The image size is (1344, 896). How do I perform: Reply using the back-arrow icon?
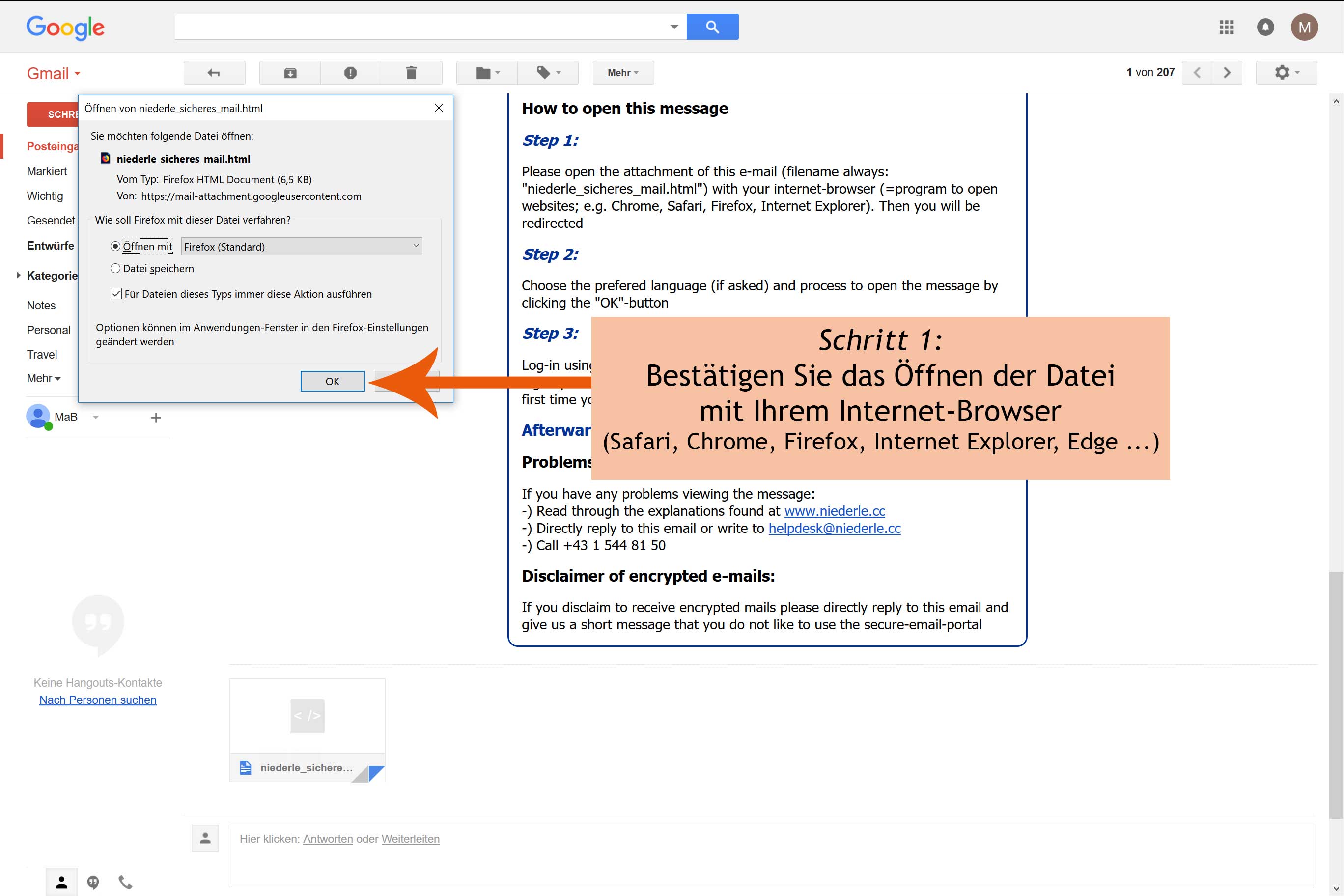pos(214,73)
